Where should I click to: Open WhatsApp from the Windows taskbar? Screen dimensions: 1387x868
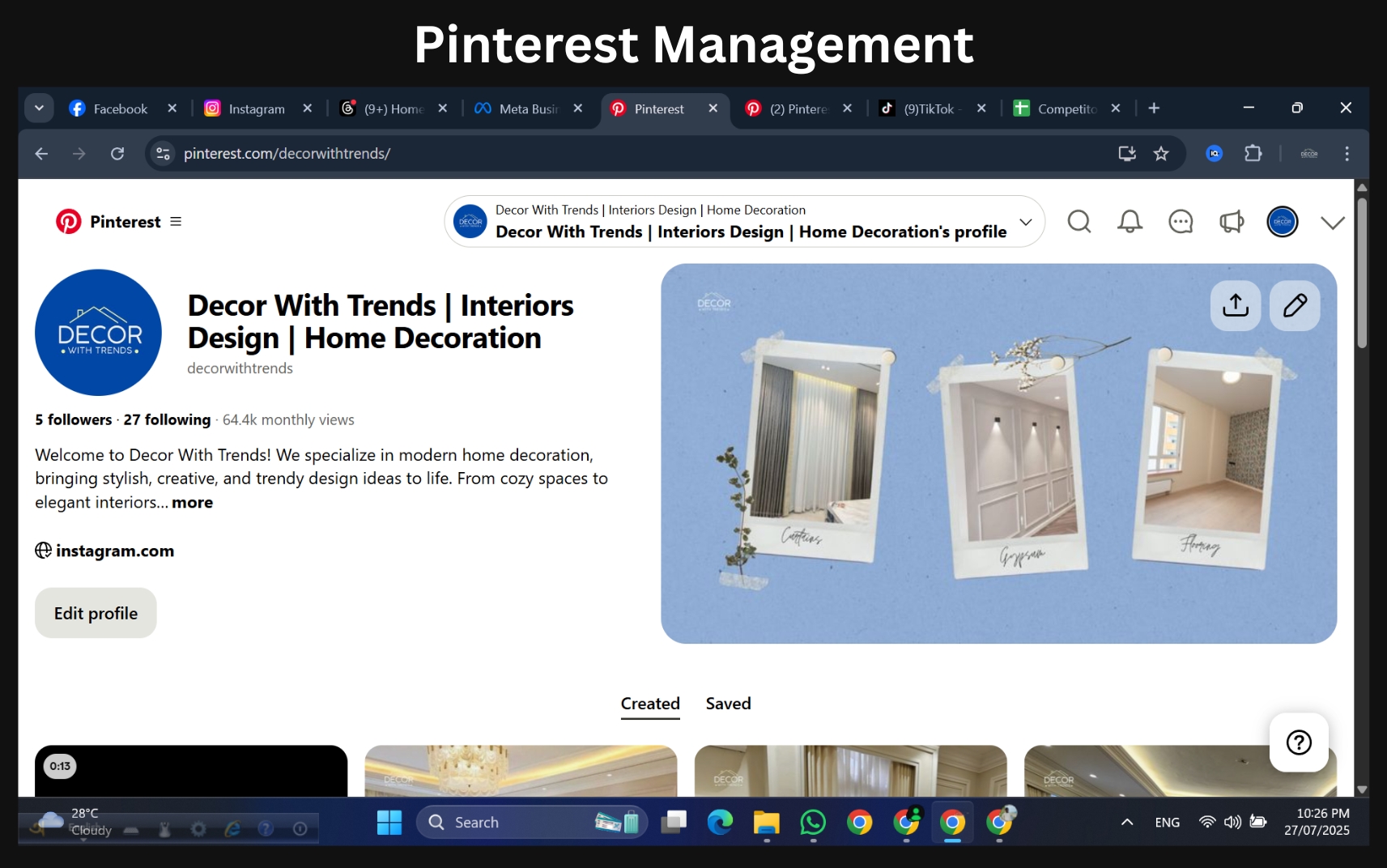point(812,823)
